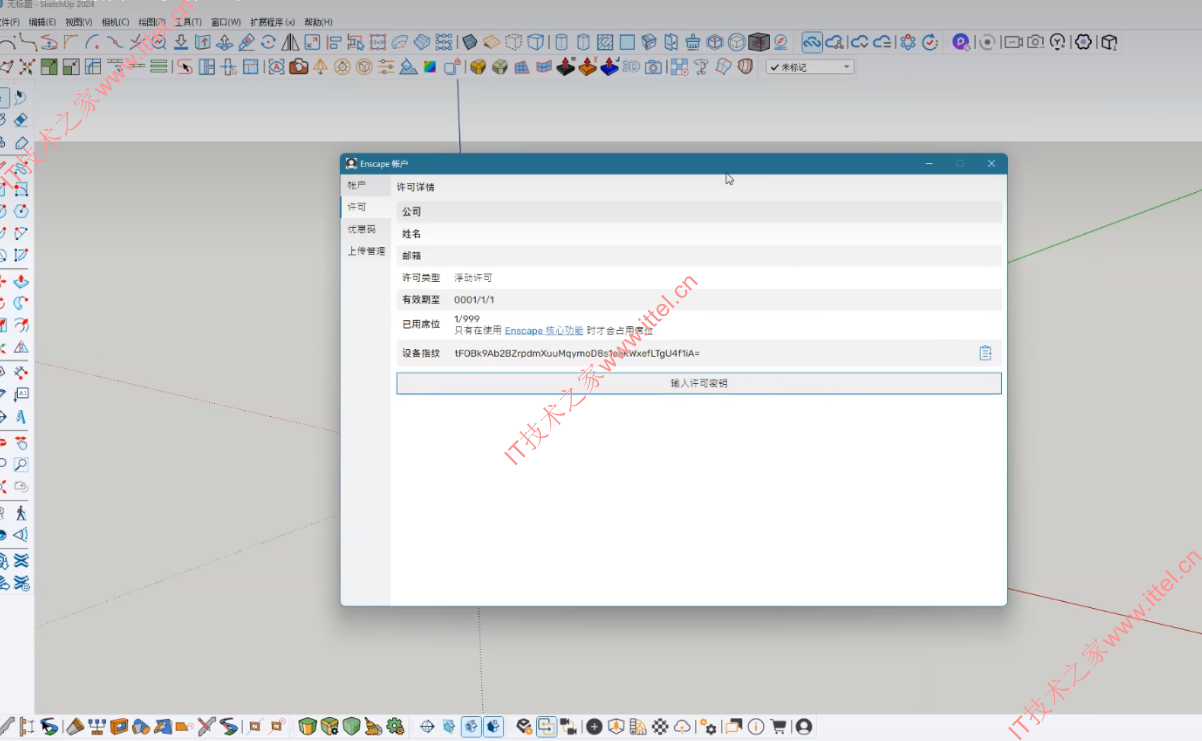The height and width of the screenshot is (741, 1202).
Task: Click the checkerboard icon in bottom toolbar
Action: pos(660,726)
